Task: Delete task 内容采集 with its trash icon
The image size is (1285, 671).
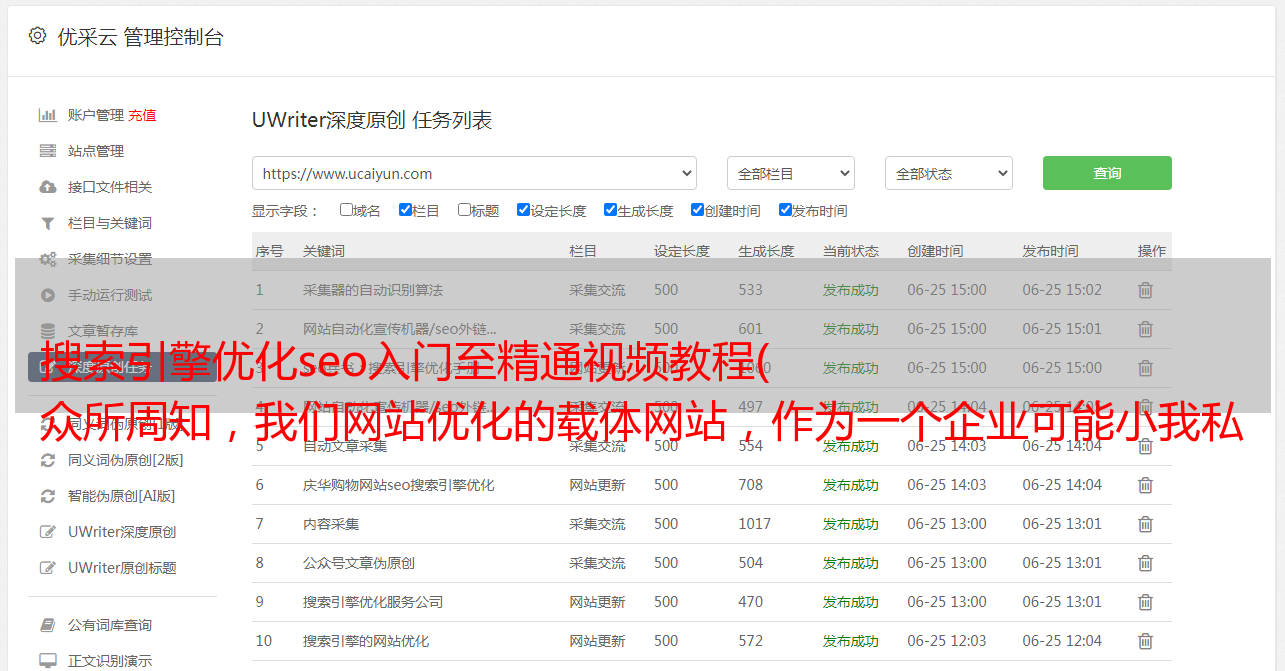Action: 1146,524
